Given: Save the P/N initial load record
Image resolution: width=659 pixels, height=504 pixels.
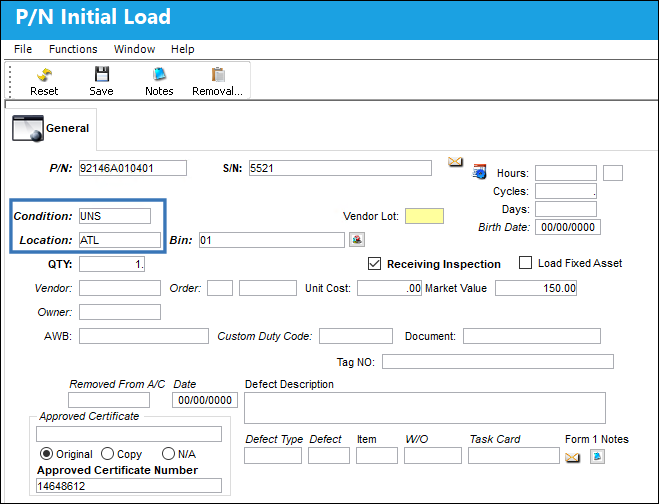Looking at the screenshot, I should click(101, 82).
